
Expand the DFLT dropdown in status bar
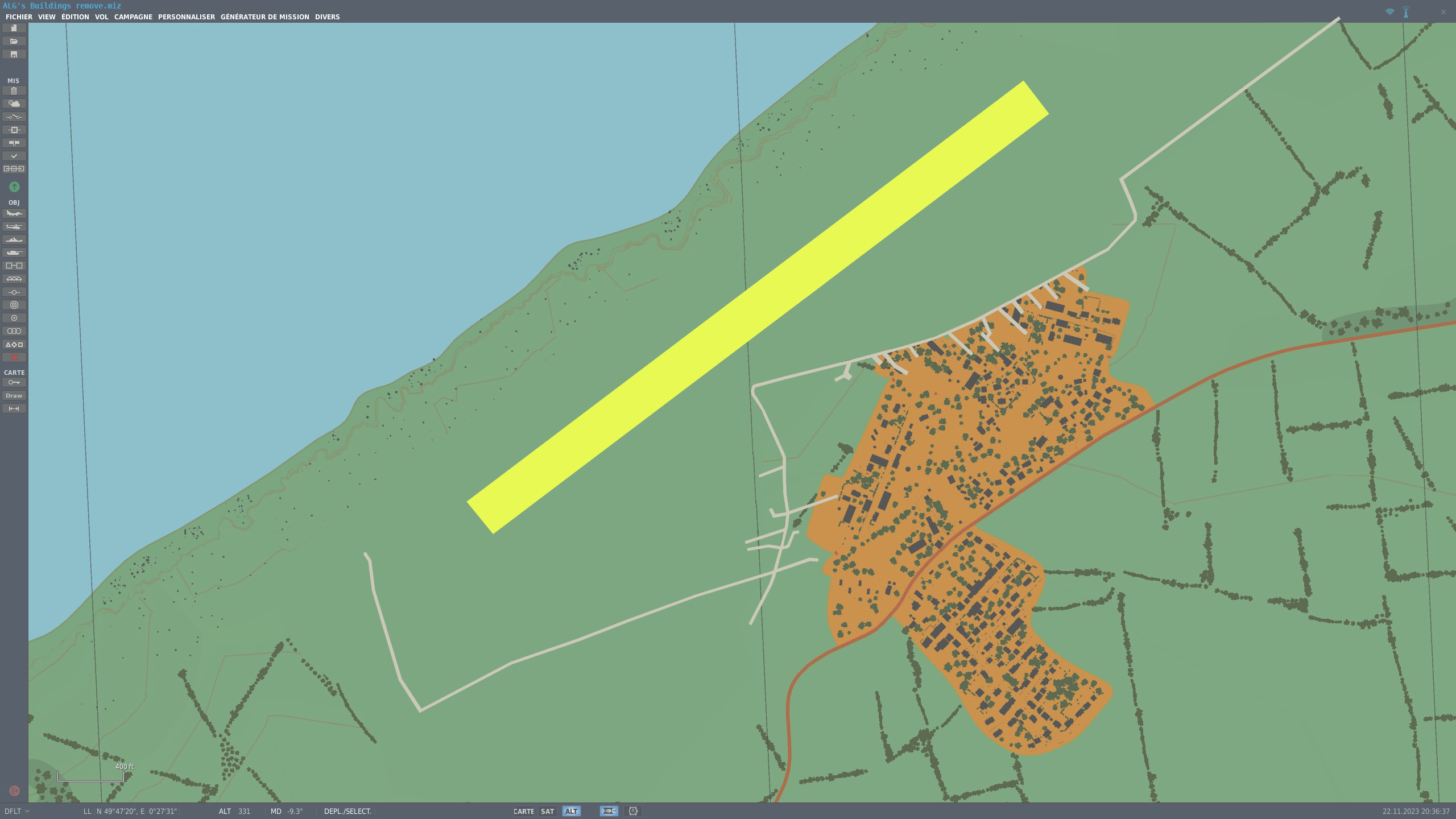click(x=16, y=812)
